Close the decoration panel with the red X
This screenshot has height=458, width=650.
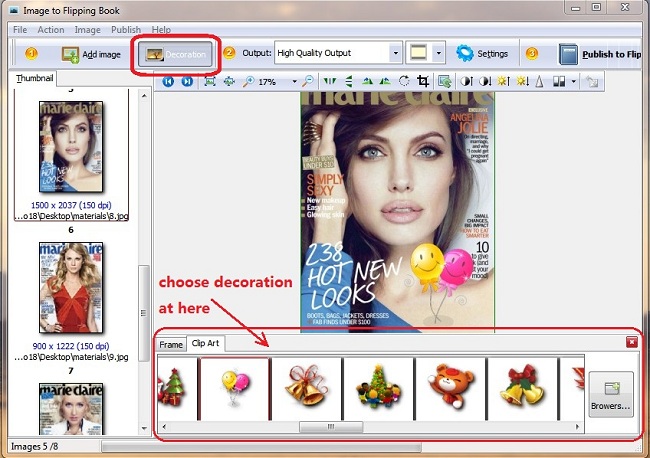click(632, 342)
